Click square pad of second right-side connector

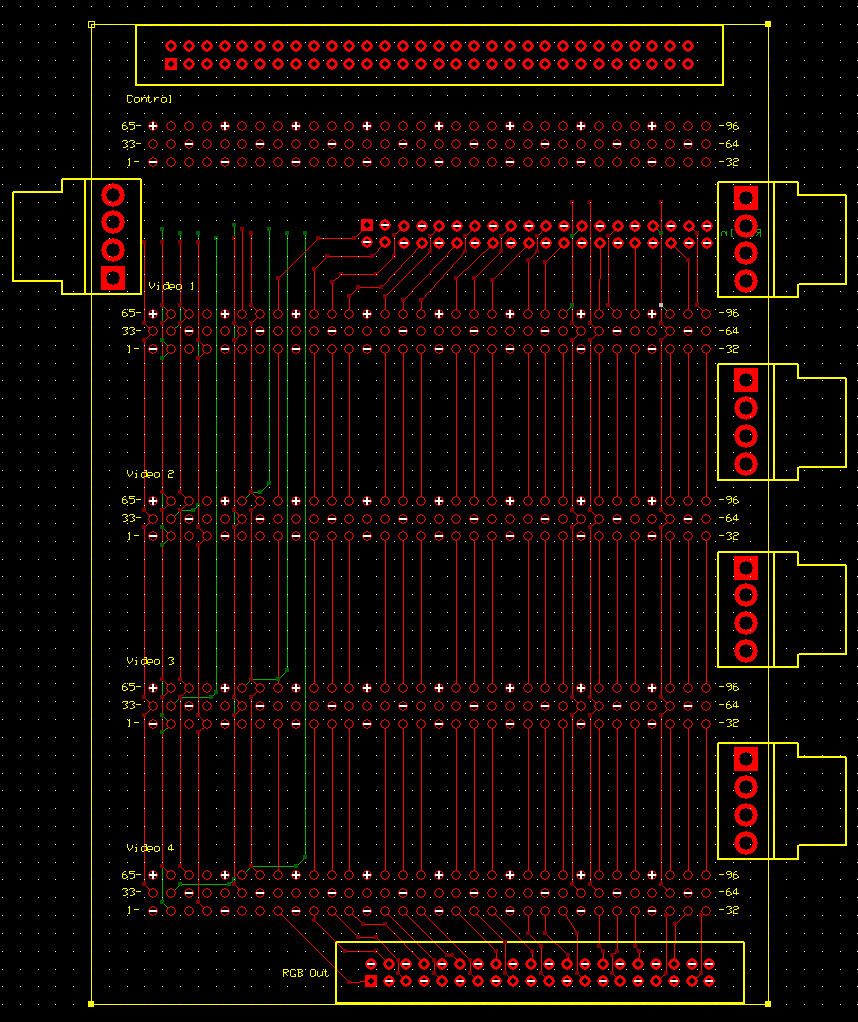click(x=745, y=380)
